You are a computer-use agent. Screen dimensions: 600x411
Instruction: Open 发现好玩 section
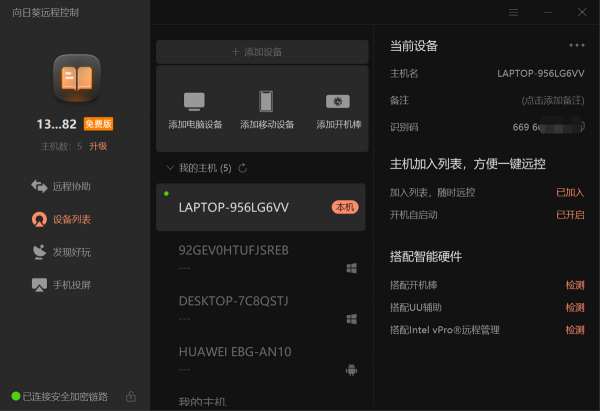71,252
